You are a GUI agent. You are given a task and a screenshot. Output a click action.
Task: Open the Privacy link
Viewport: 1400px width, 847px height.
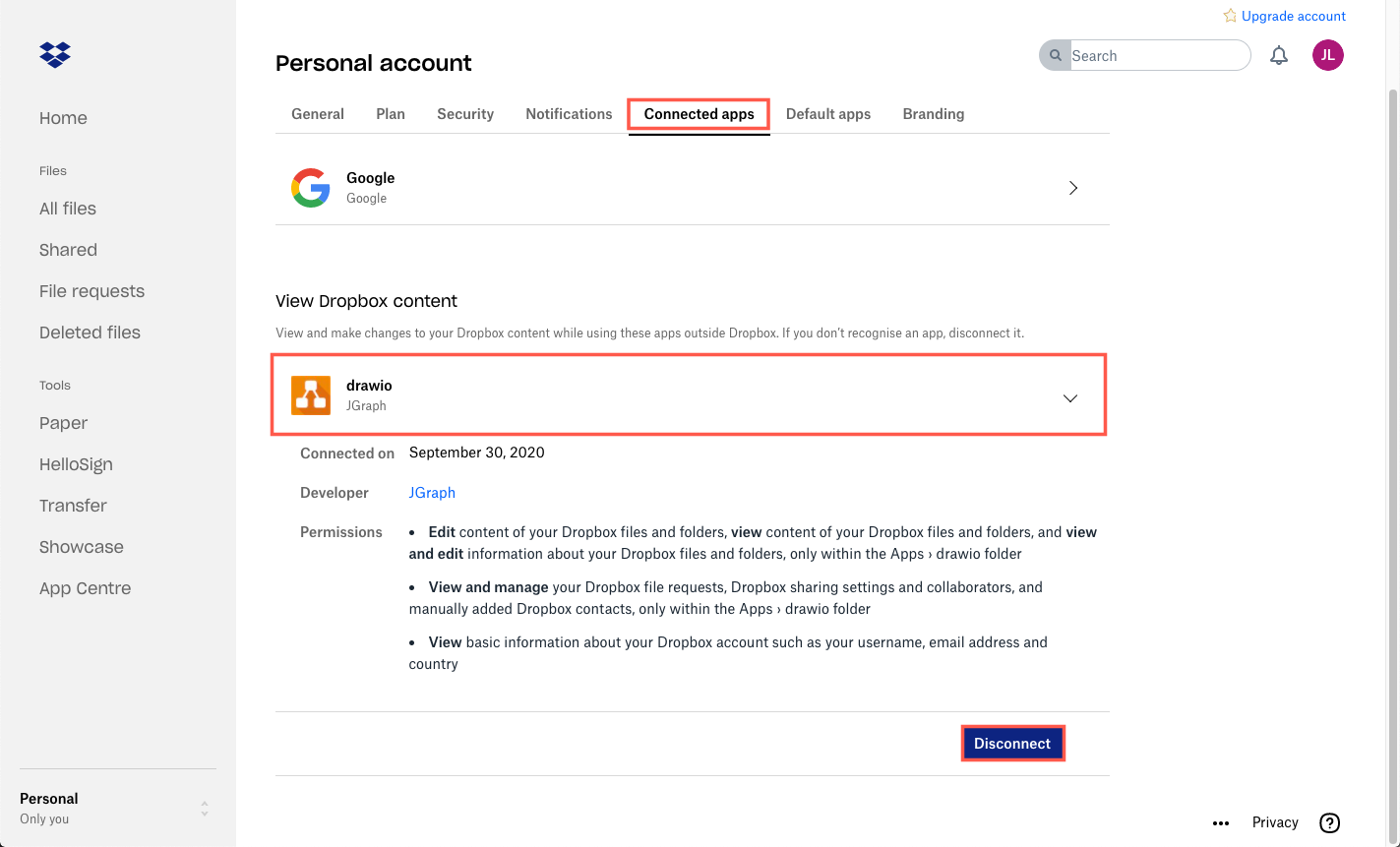pyautogui.click(x=1274, y=822)
